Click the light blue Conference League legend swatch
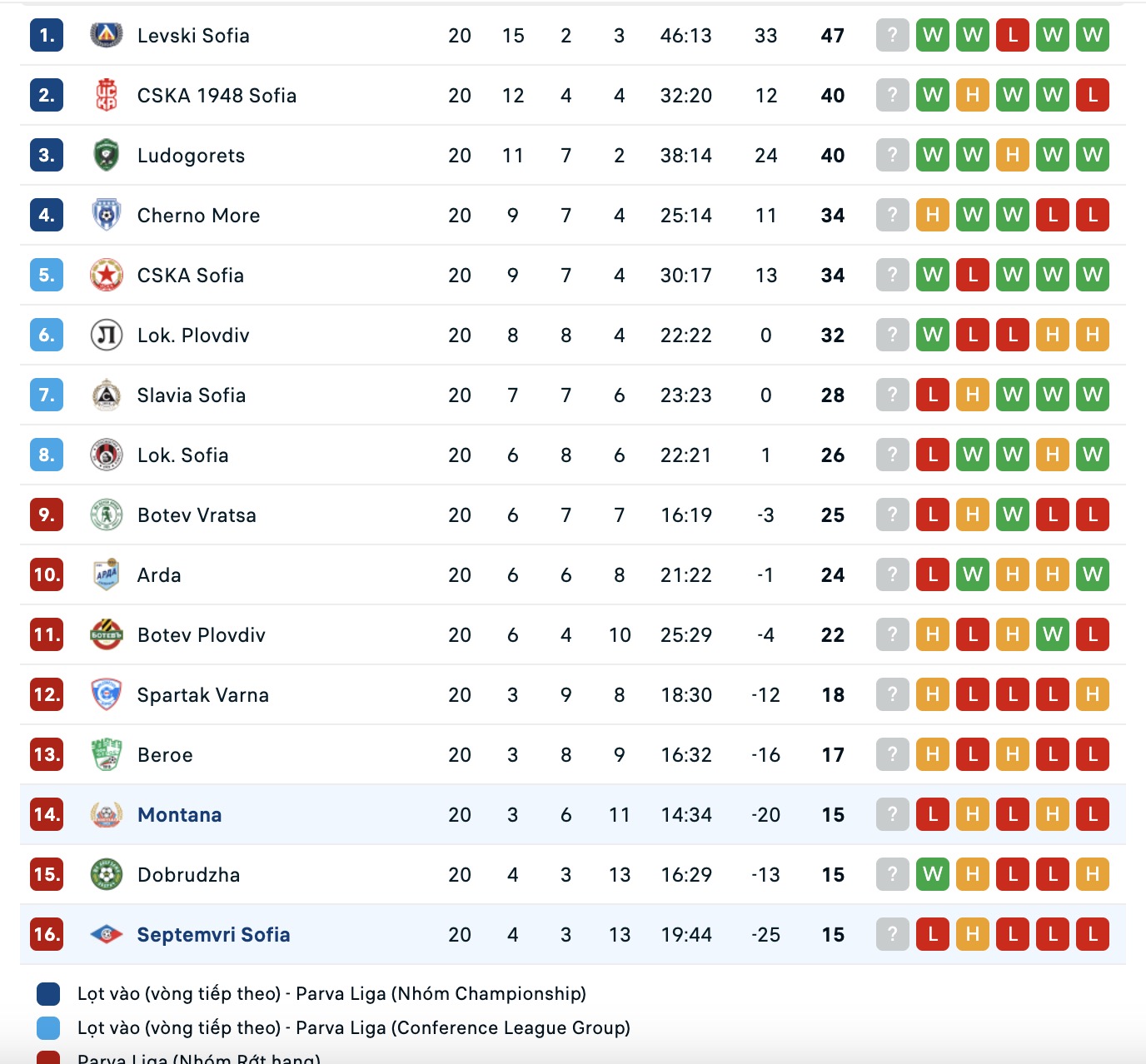Viewport: 1146px width, 1064px height. pos(48,1028)
